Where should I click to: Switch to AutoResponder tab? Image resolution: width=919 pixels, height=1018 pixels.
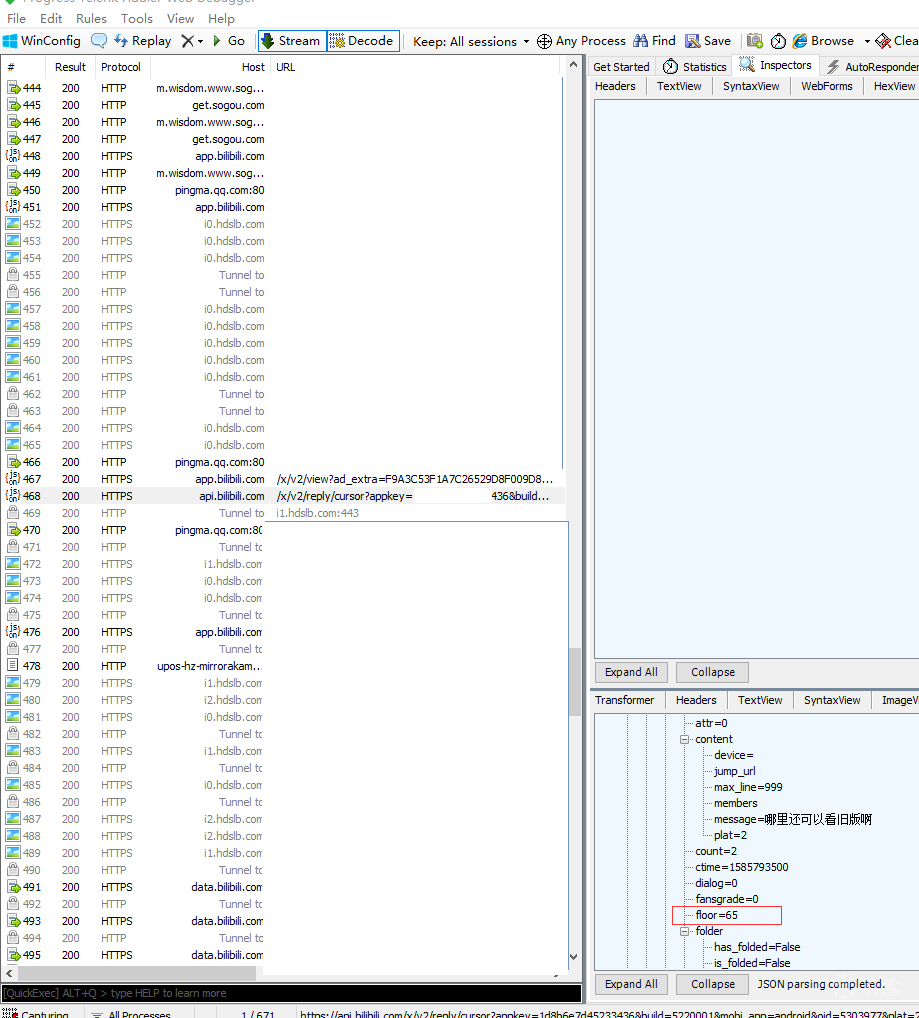[872, 67]
